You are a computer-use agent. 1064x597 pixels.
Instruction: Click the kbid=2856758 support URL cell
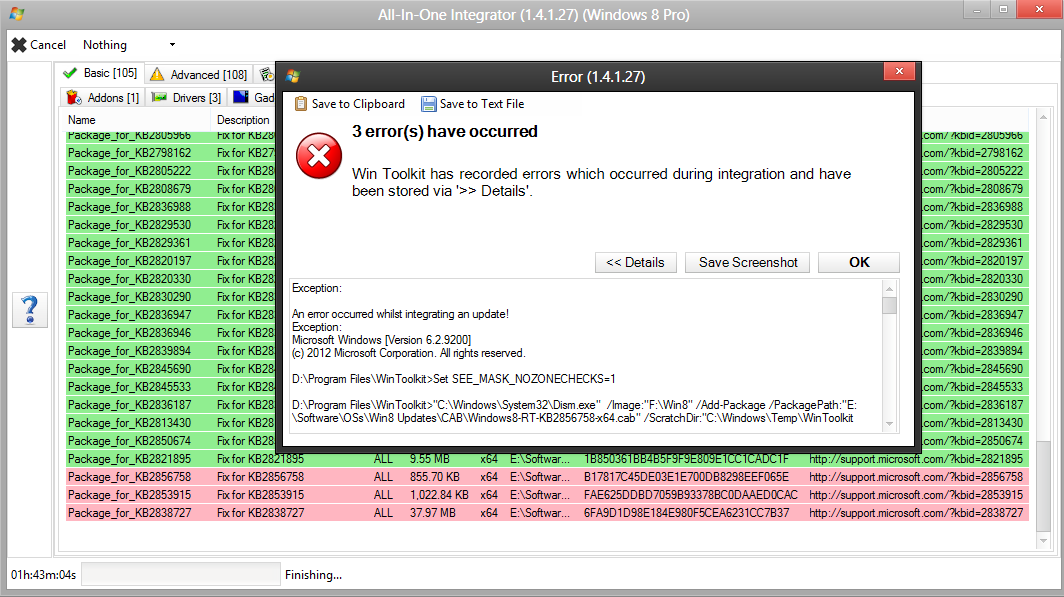915,477
